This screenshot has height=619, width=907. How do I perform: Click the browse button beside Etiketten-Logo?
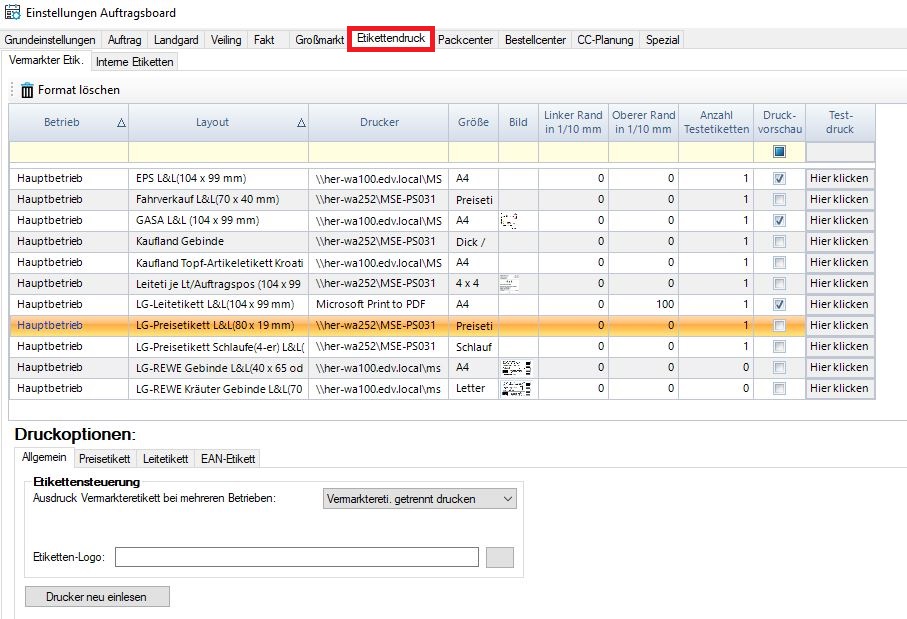[x=499, y=557]
